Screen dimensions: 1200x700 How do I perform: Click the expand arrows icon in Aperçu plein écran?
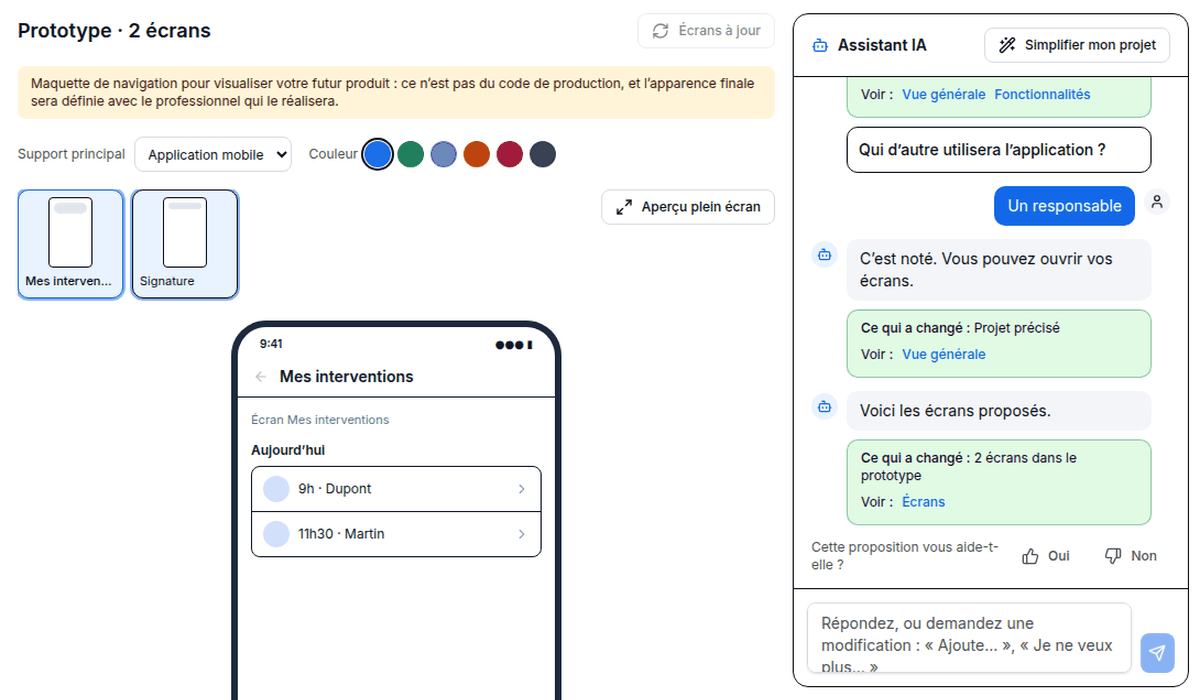624,207
